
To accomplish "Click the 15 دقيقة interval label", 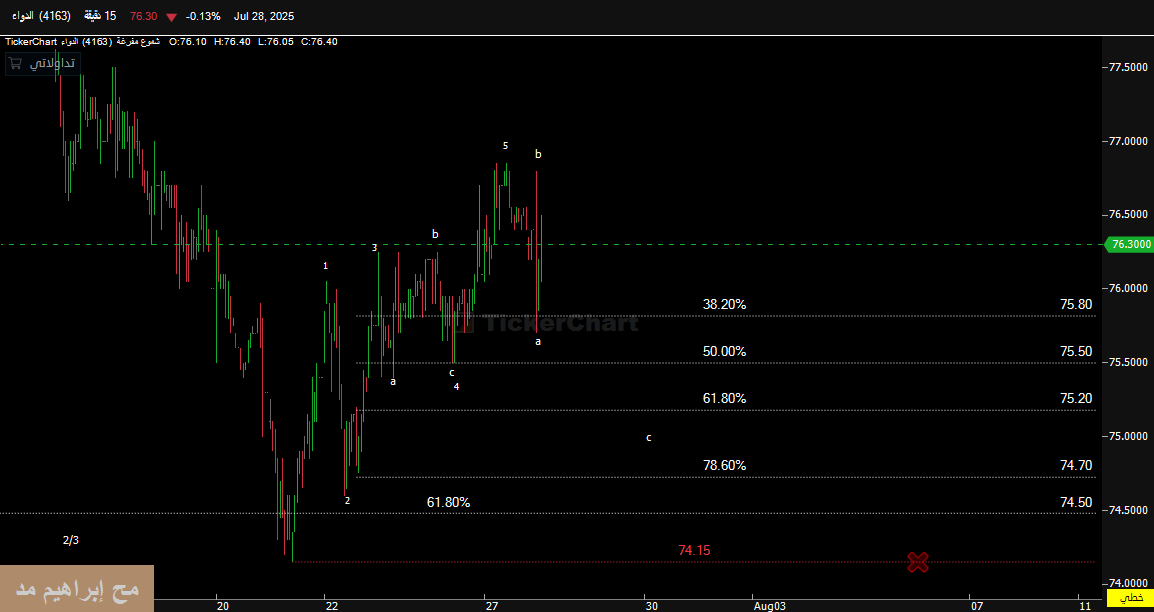I will click(x=100, y=16).
